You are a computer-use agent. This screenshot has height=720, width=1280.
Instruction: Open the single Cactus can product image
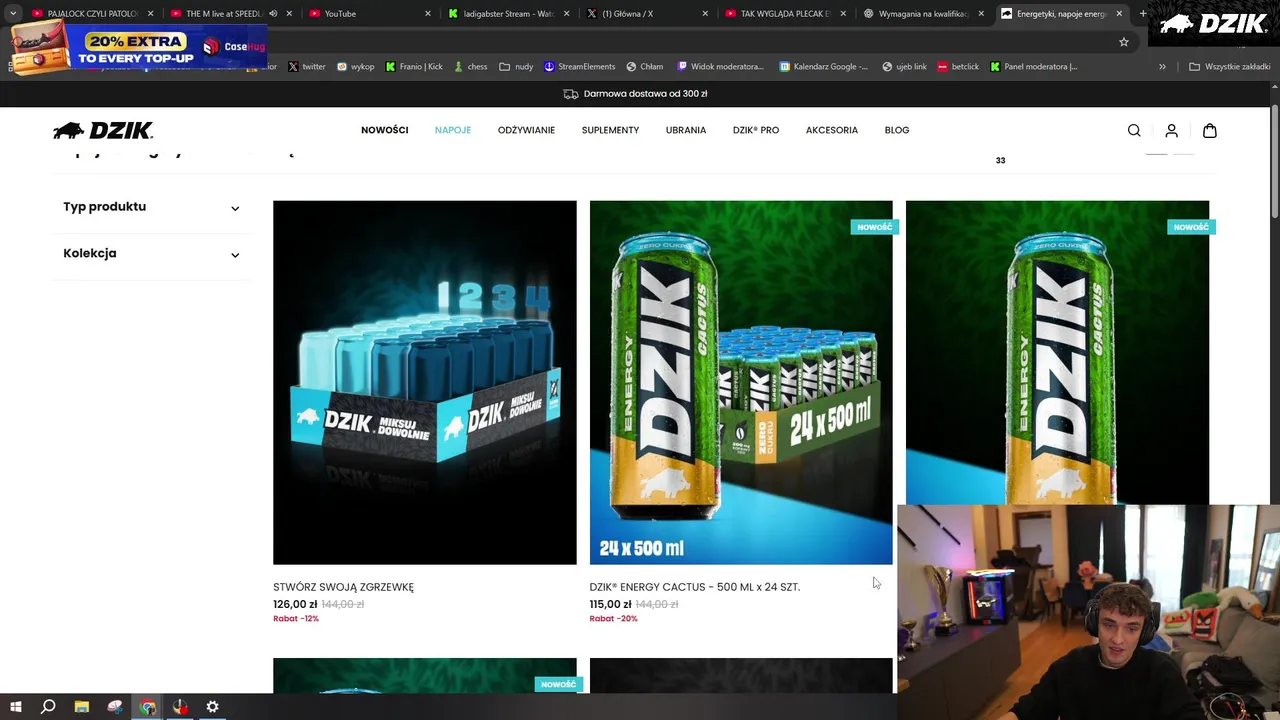click(x=1057, y=352)
